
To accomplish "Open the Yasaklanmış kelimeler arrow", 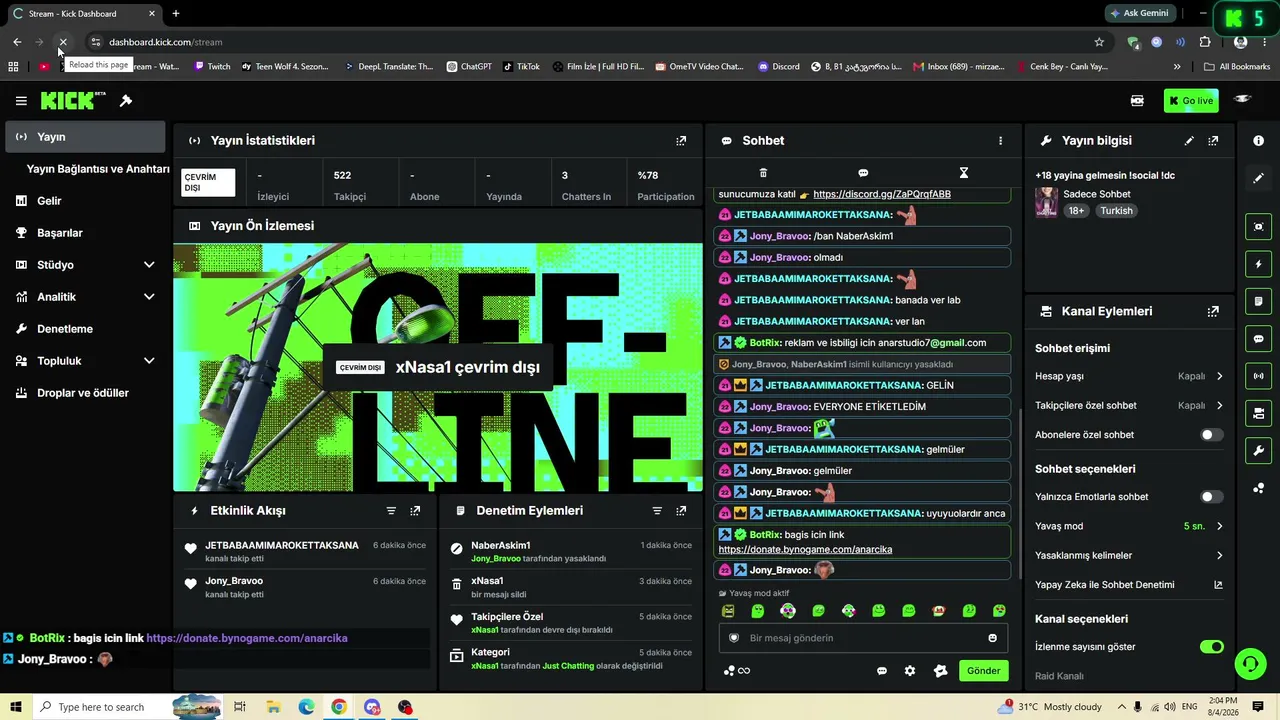I will point(1219,556).
